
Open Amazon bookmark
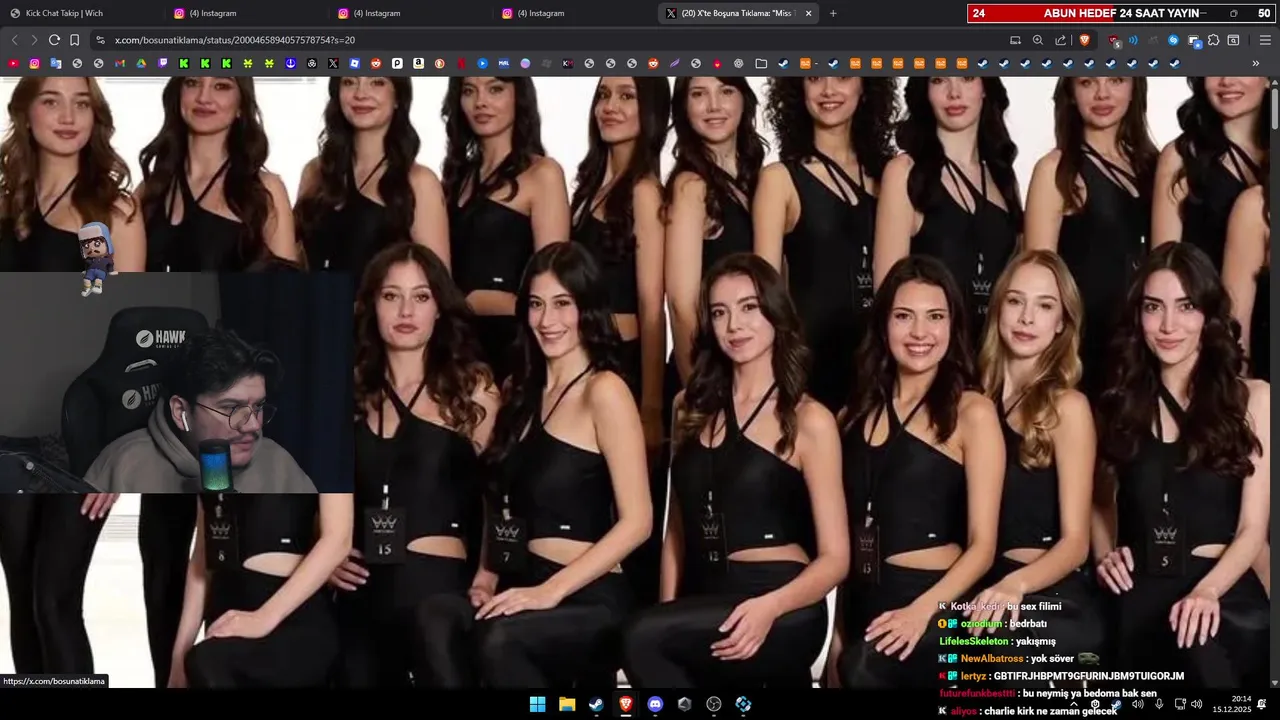point(418,63)
